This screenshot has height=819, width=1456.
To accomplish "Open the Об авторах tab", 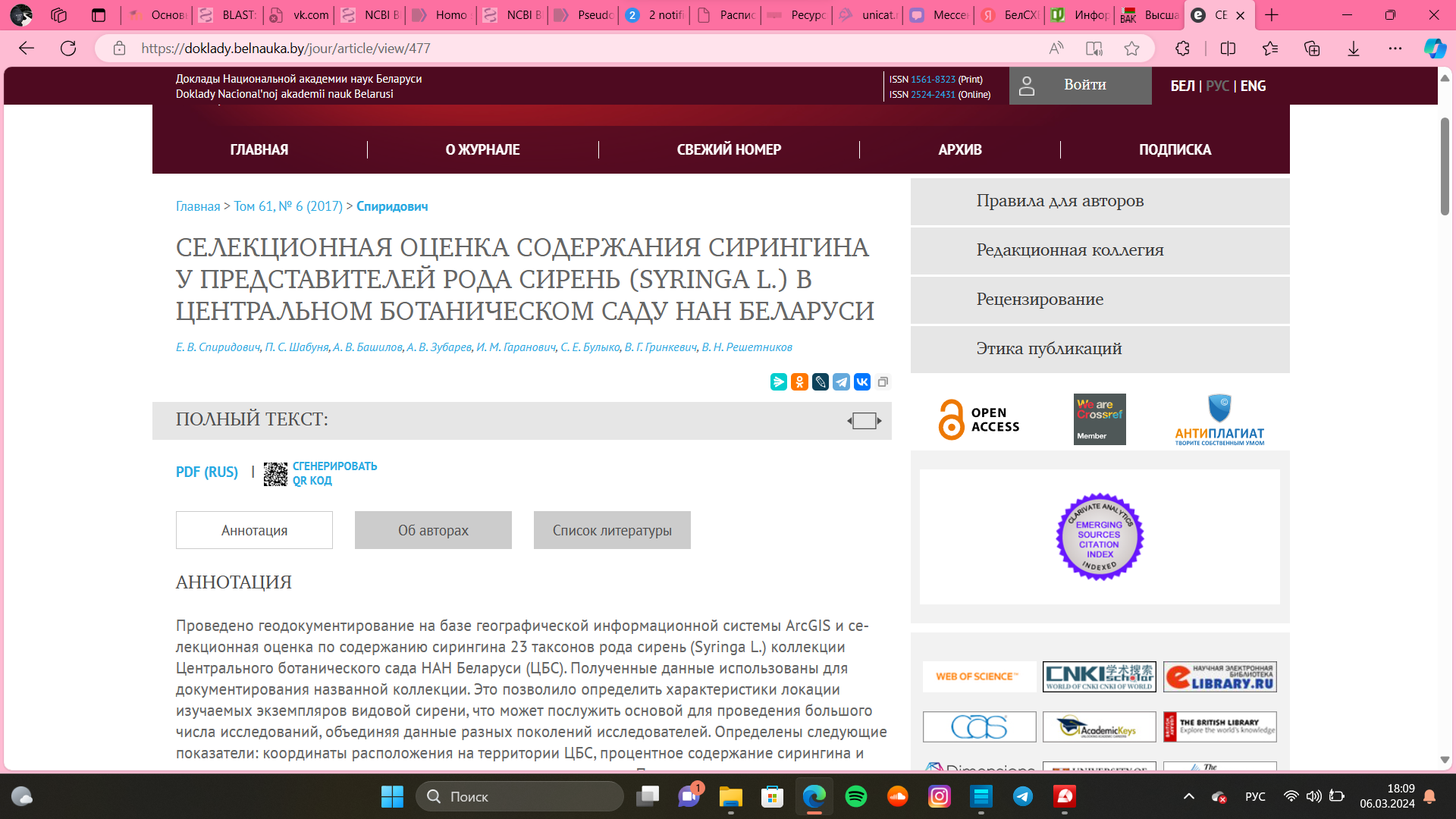I will [x=433, y=530].
